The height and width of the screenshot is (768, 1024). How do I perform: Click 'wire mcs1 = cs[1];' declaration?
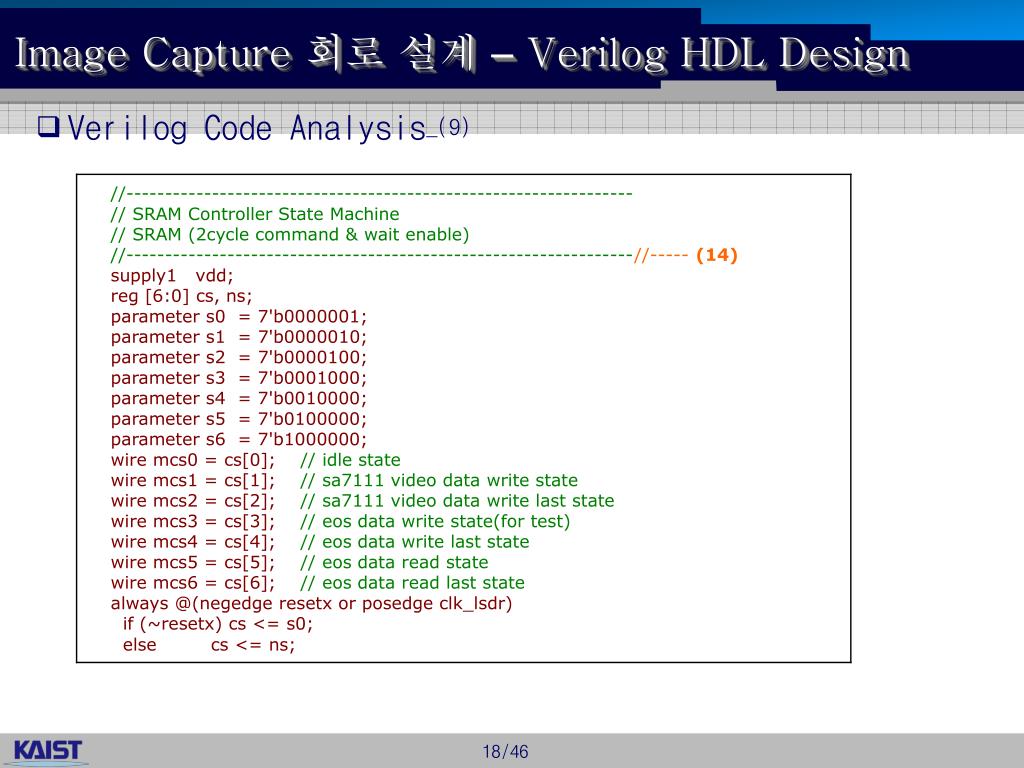pos(193,481)
